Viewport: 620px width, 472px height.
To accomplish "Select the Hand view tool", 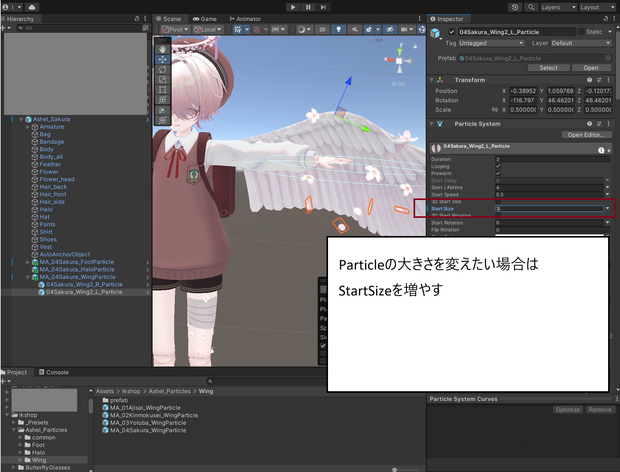I will click(163, 49).
